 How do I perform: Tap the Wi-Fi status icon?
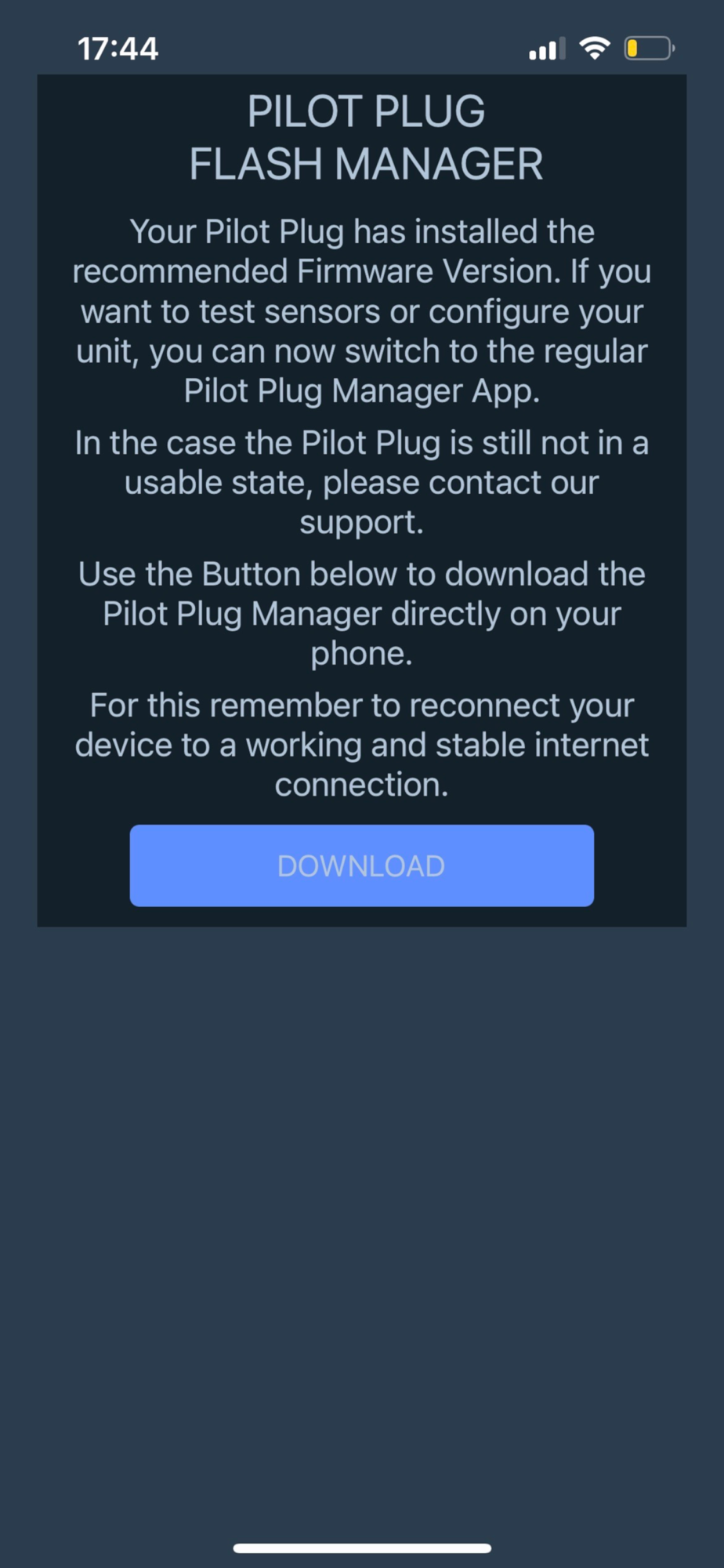(x=595, y=49)
